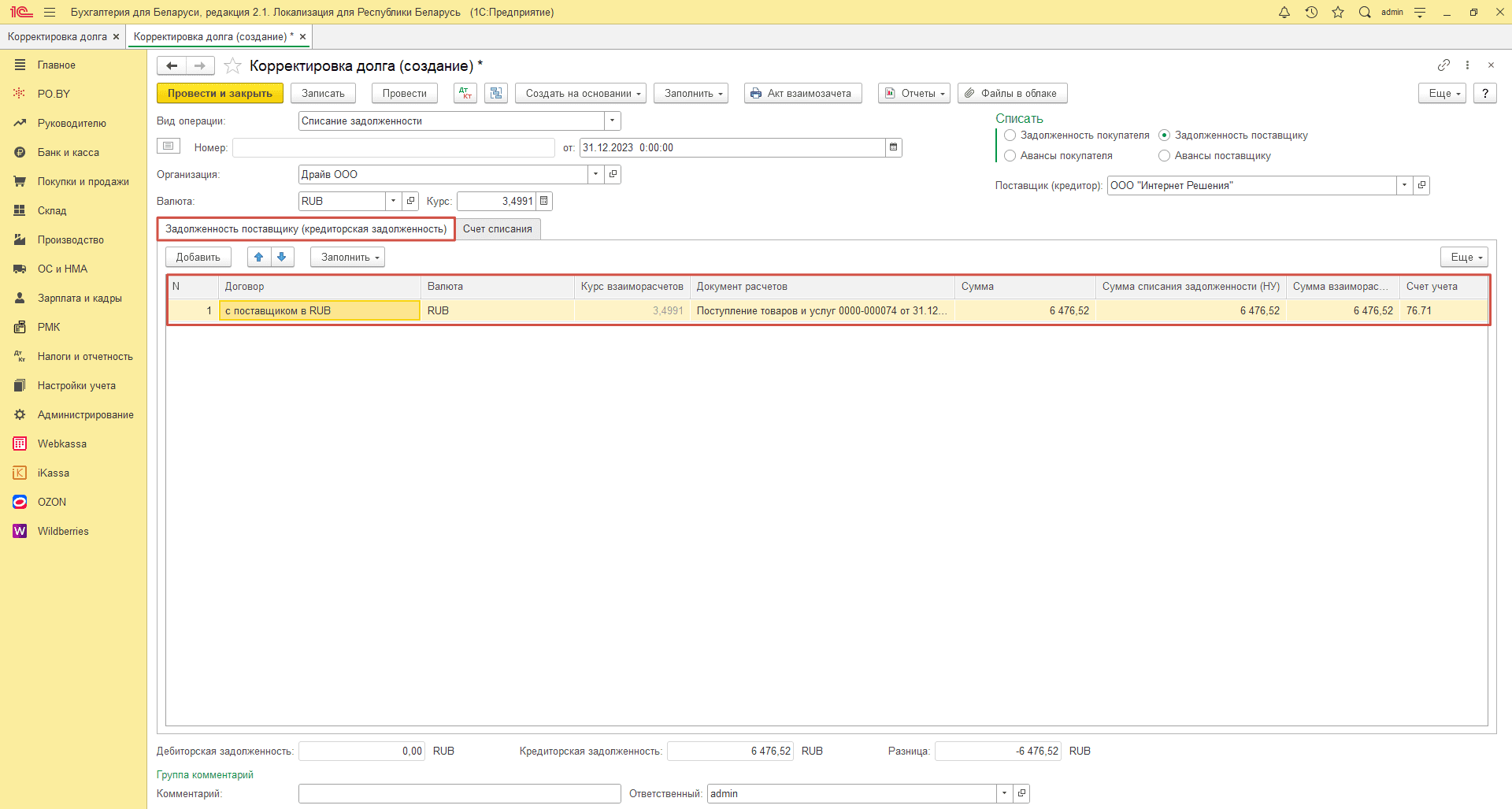Open the form's three-dot options menu
The height and width of the screenshot is (809, 1512).
[x=1467, y=65]
